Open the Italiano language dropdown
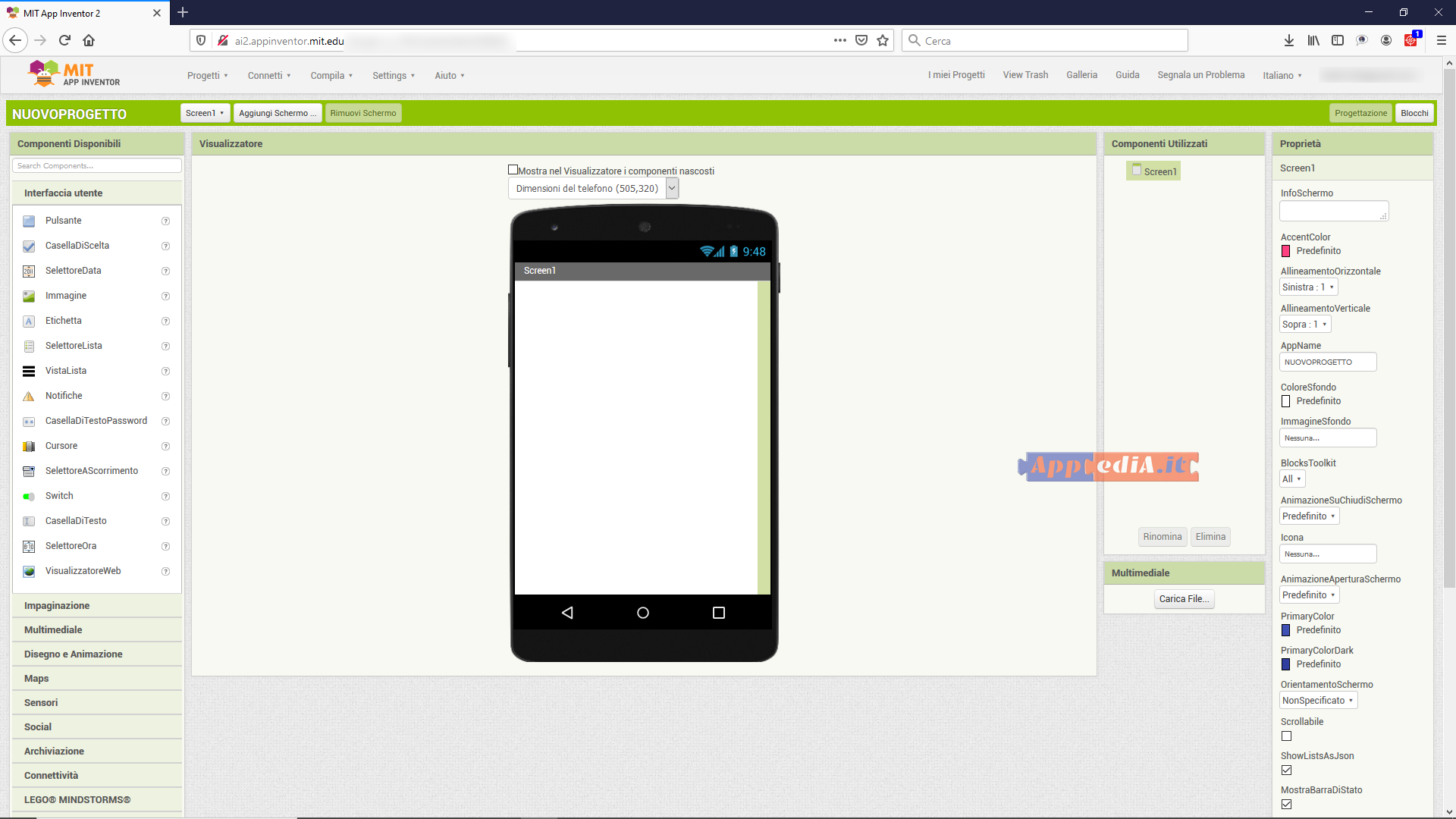The image size is (1456, 819). 1282,75
